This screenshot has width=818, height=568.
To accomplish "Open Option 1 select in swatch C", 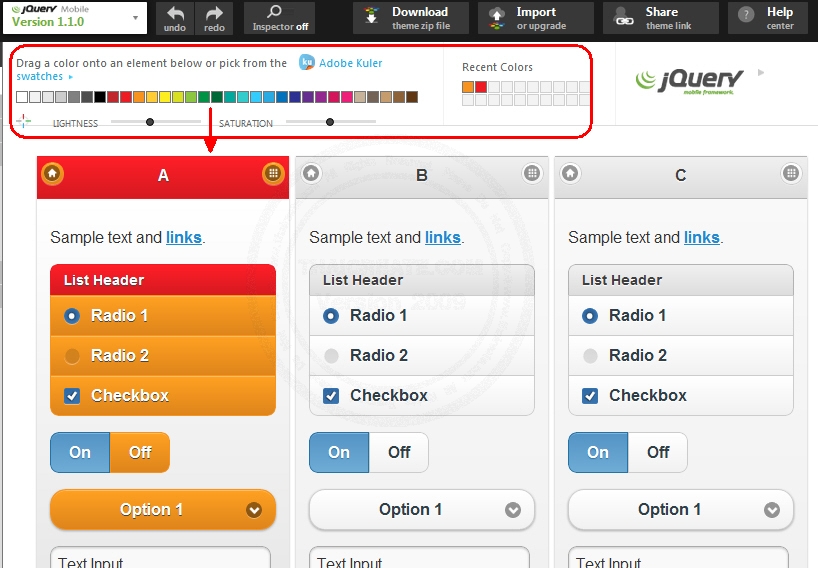I will coord(681,510).
